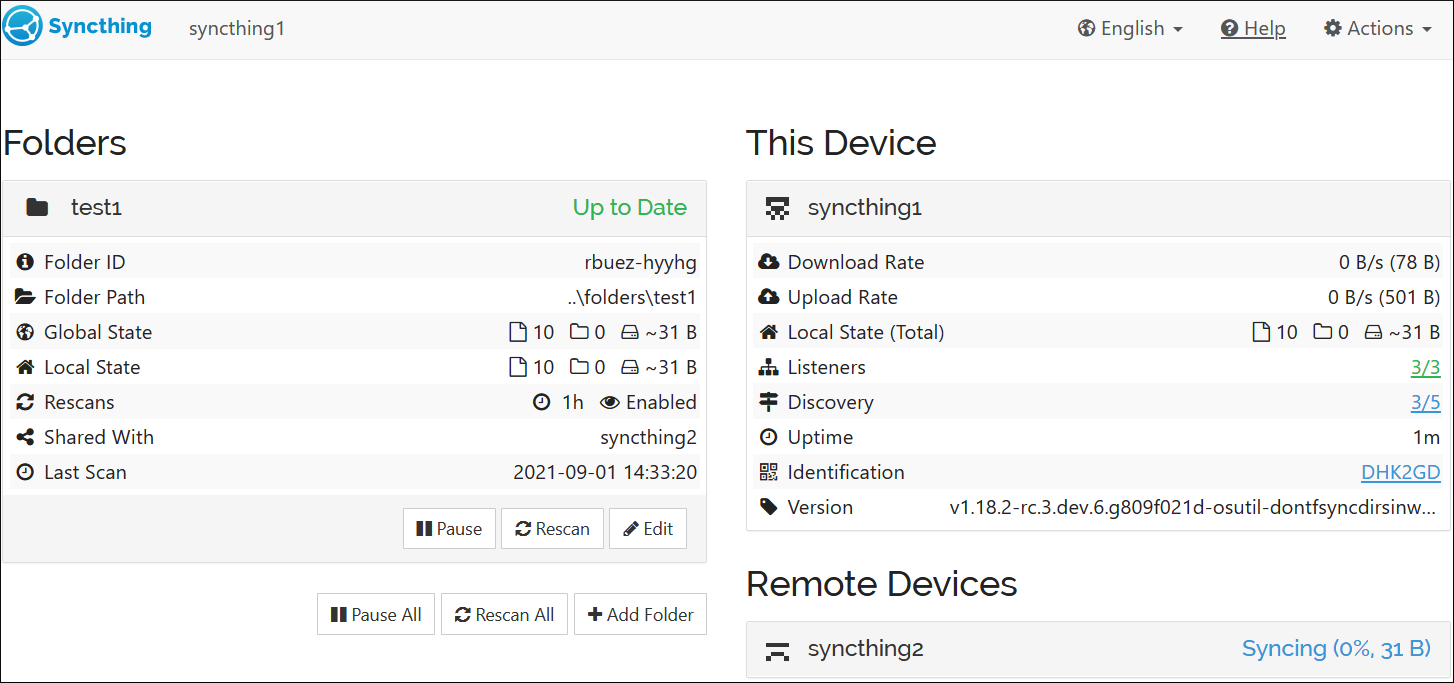
Task: Click the Uptime value 1m
Action: pos(1428,437)
